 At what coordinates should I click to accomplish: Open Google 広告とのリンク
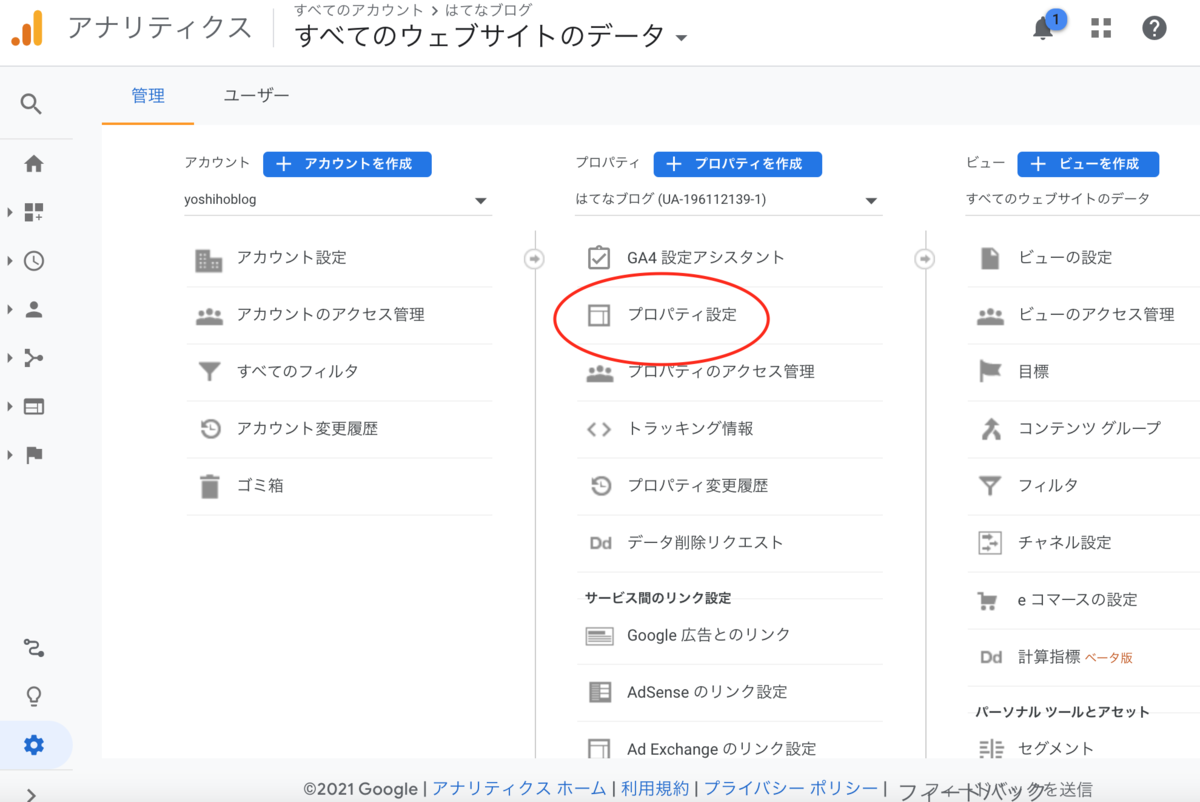(709, 635)
